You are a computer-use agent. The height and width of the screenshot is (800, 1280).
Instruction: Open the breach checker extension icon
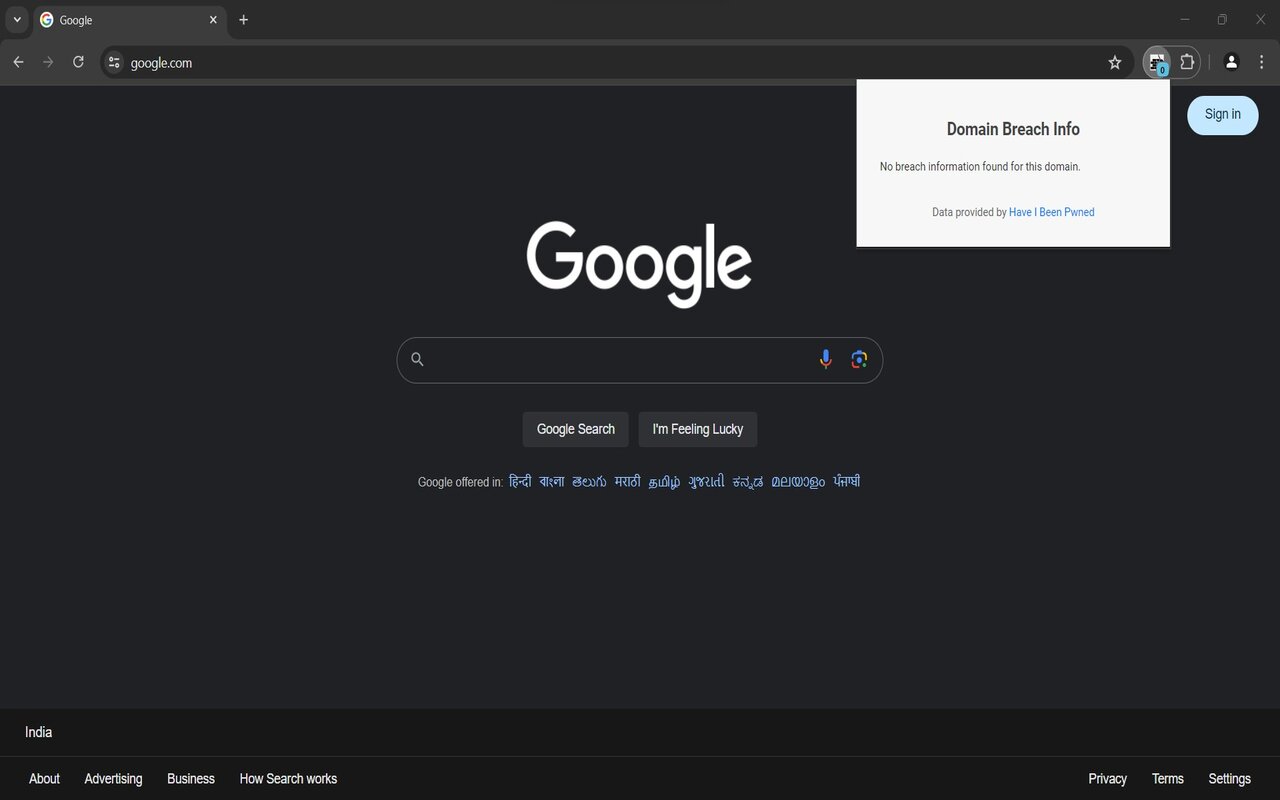[x=1157, y=62]
